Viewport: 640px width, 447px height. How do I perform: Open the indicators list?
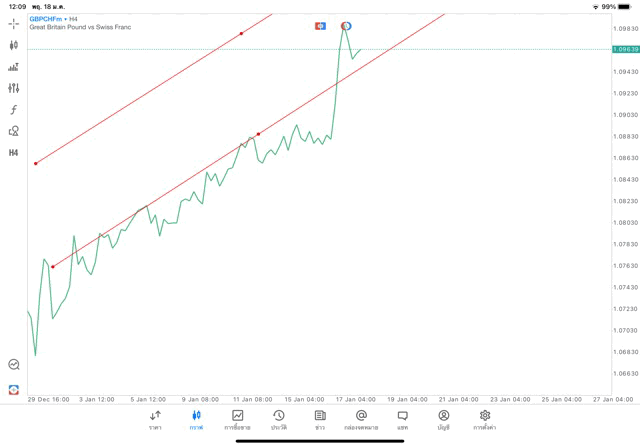tap(14, 67)
